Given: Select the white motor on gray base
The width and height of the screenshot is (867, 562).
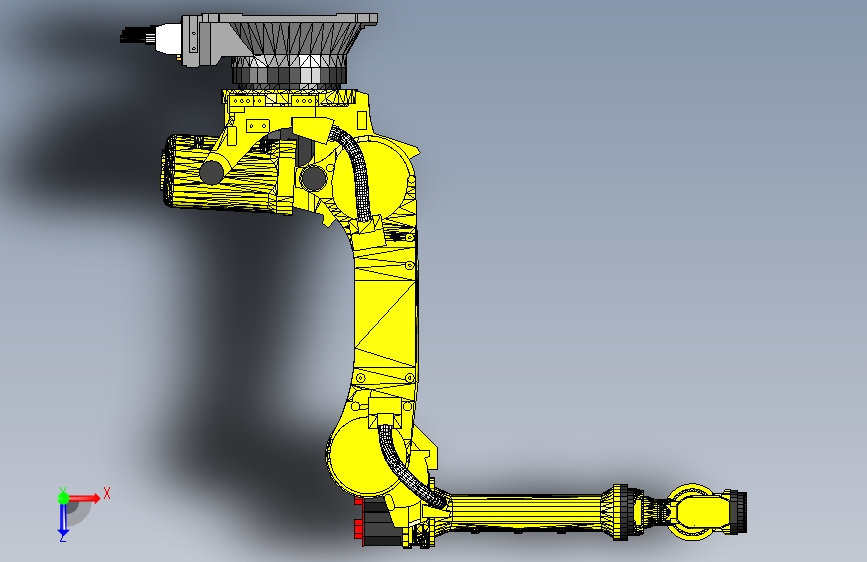Looking at the screenshot, I should click(x=168, y=39).
